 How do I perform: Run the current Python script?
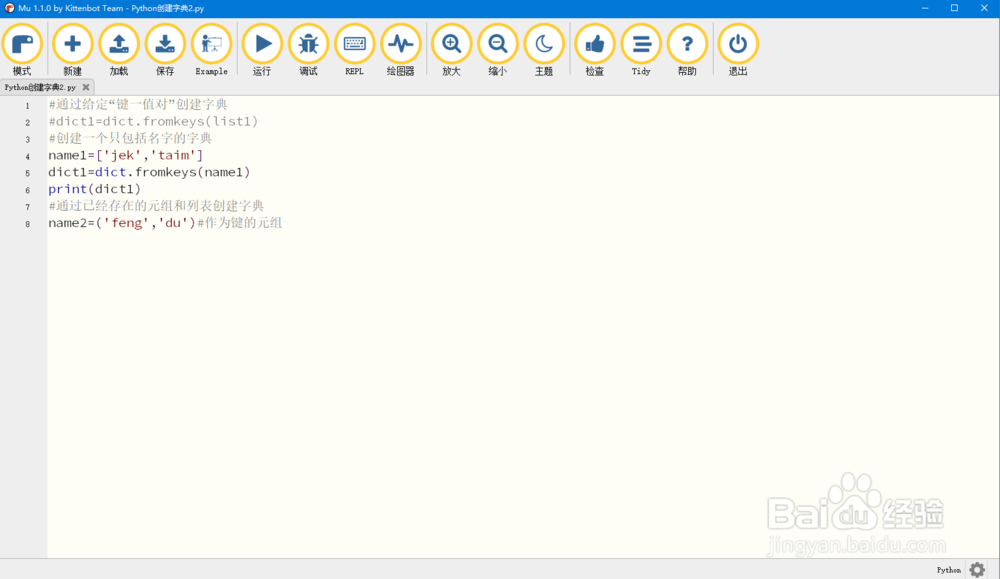[262, 44]
